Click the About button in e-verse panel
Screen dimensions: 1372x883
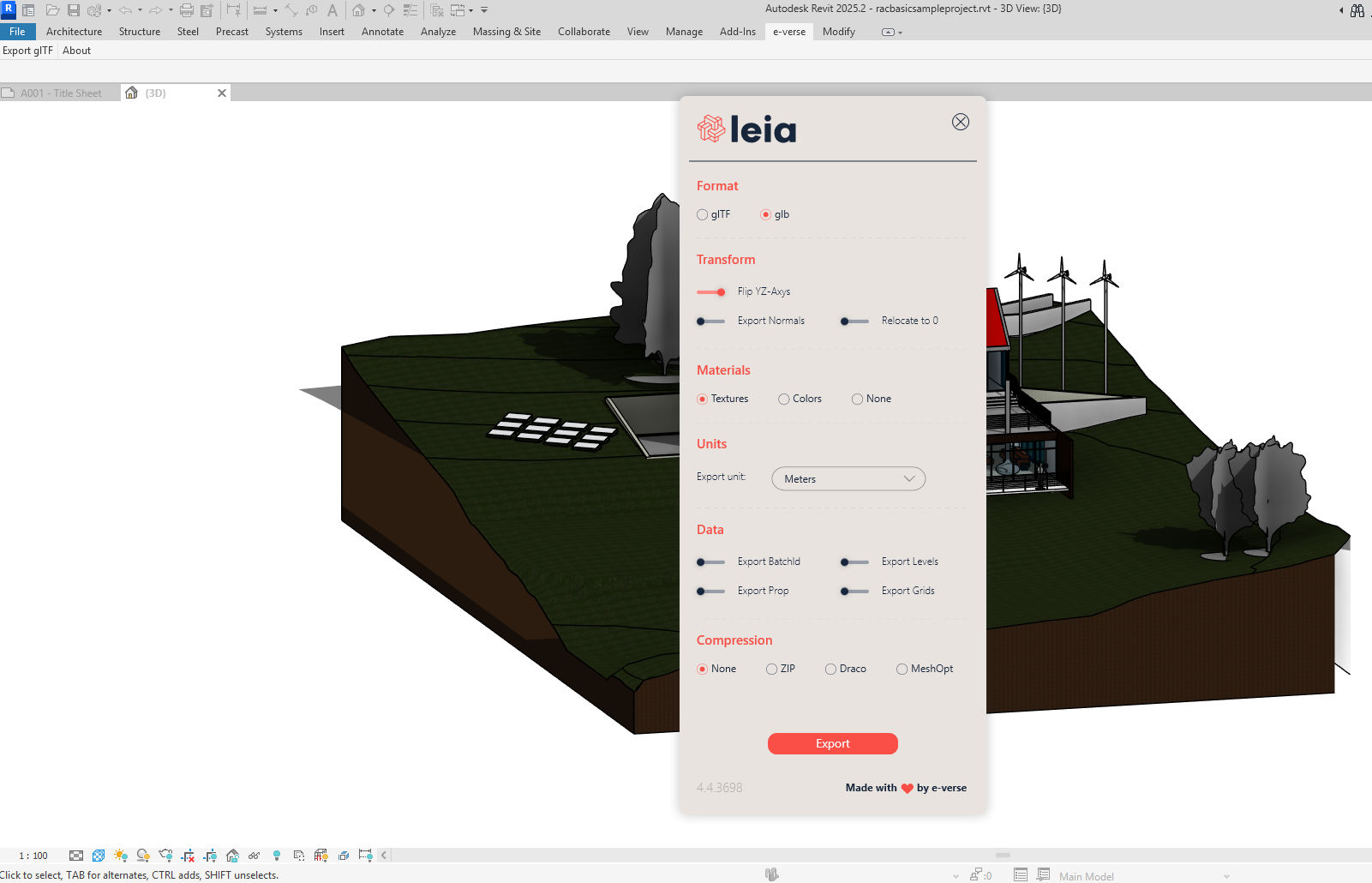point(76,51)
